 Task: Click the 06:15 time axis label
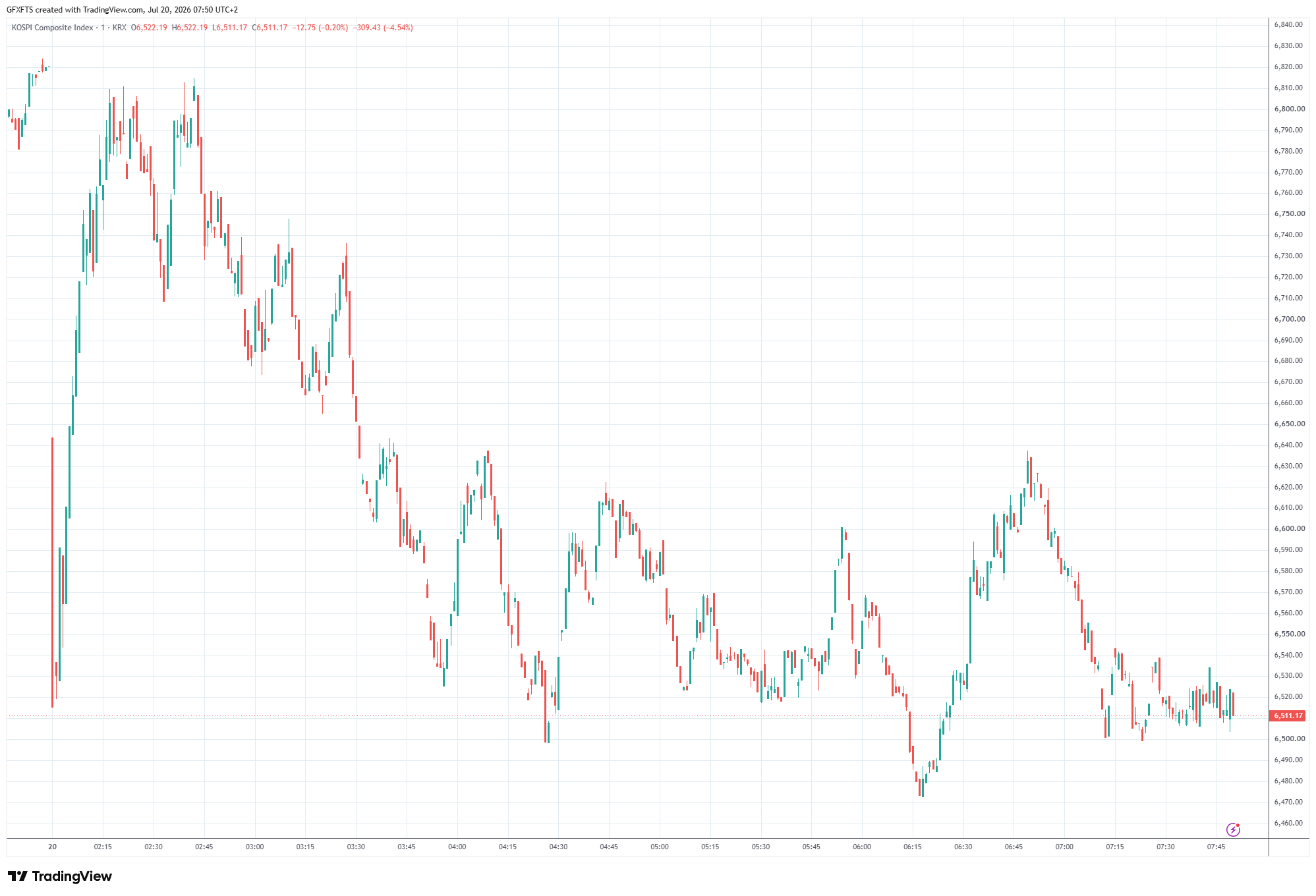tap(913, 847)
